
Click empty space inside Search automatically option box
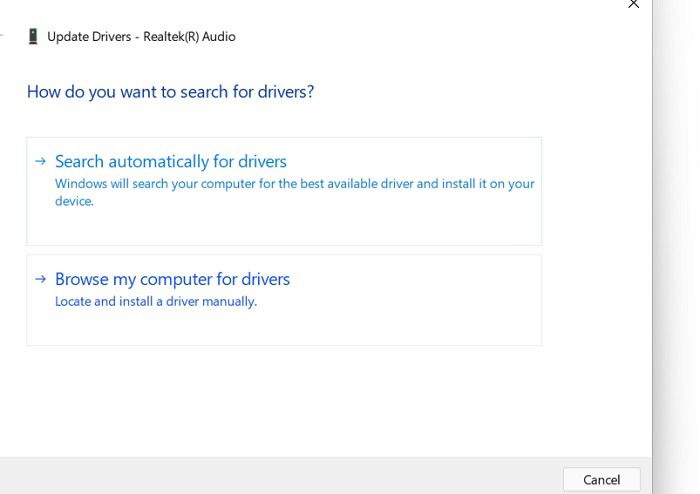312,228
